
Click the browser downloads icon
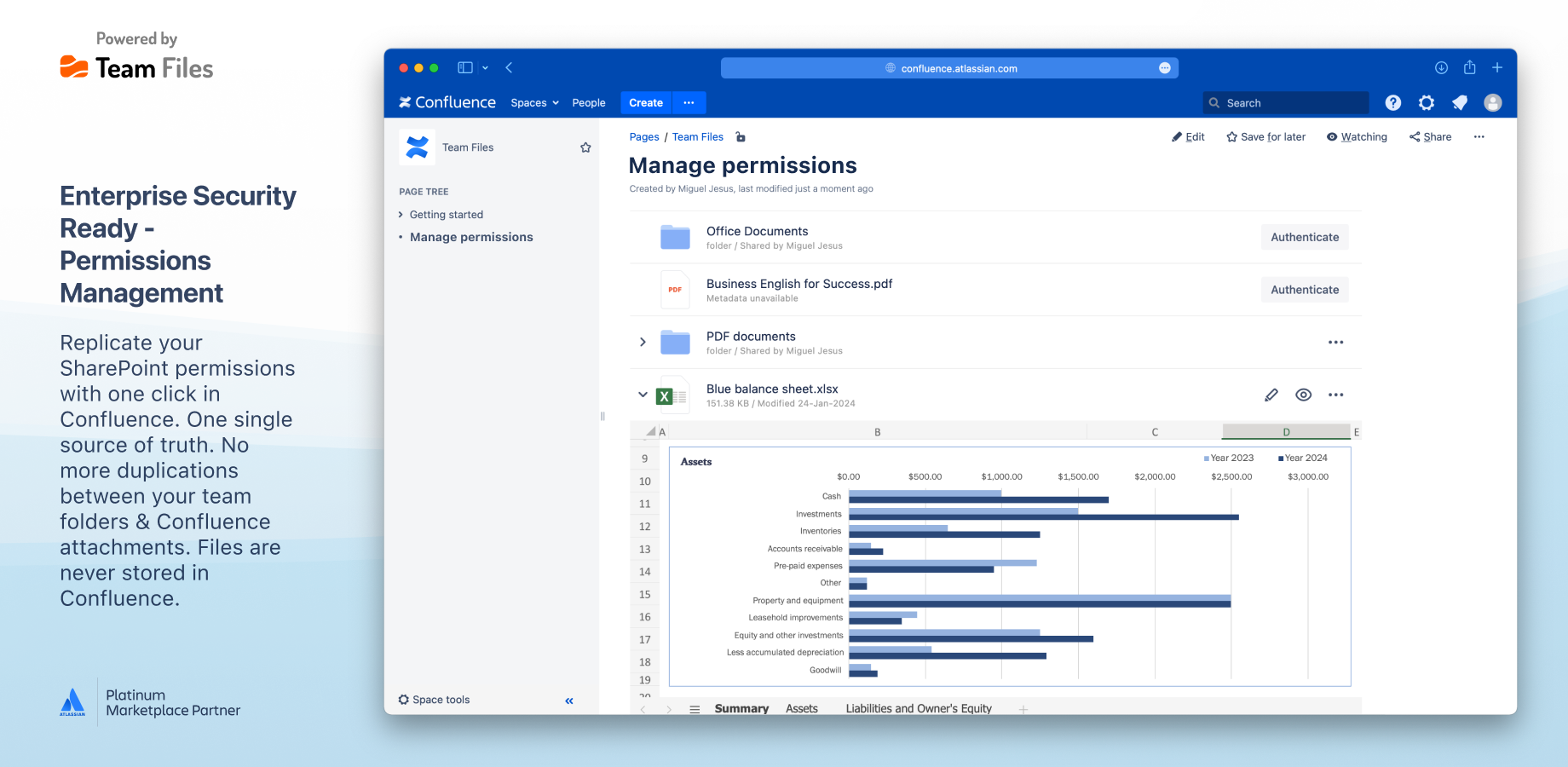click(1441, 67)
